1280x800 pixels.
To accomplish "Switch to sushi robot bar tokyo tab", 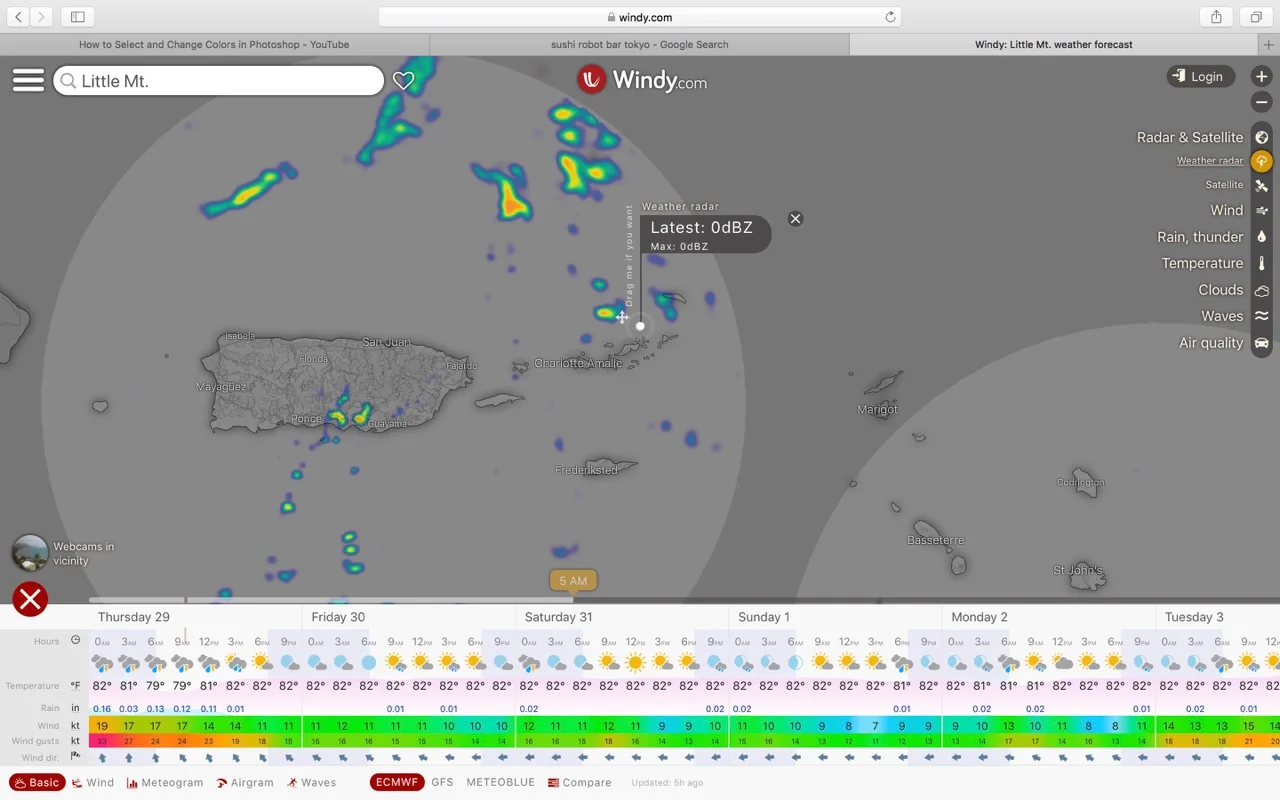I will (640, 44).
